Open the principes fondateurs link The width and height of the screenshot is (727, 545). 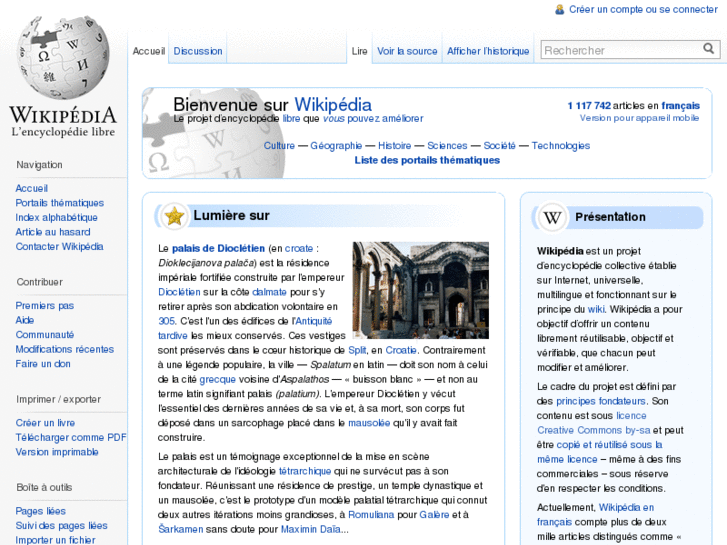click(x=600, y=401)
